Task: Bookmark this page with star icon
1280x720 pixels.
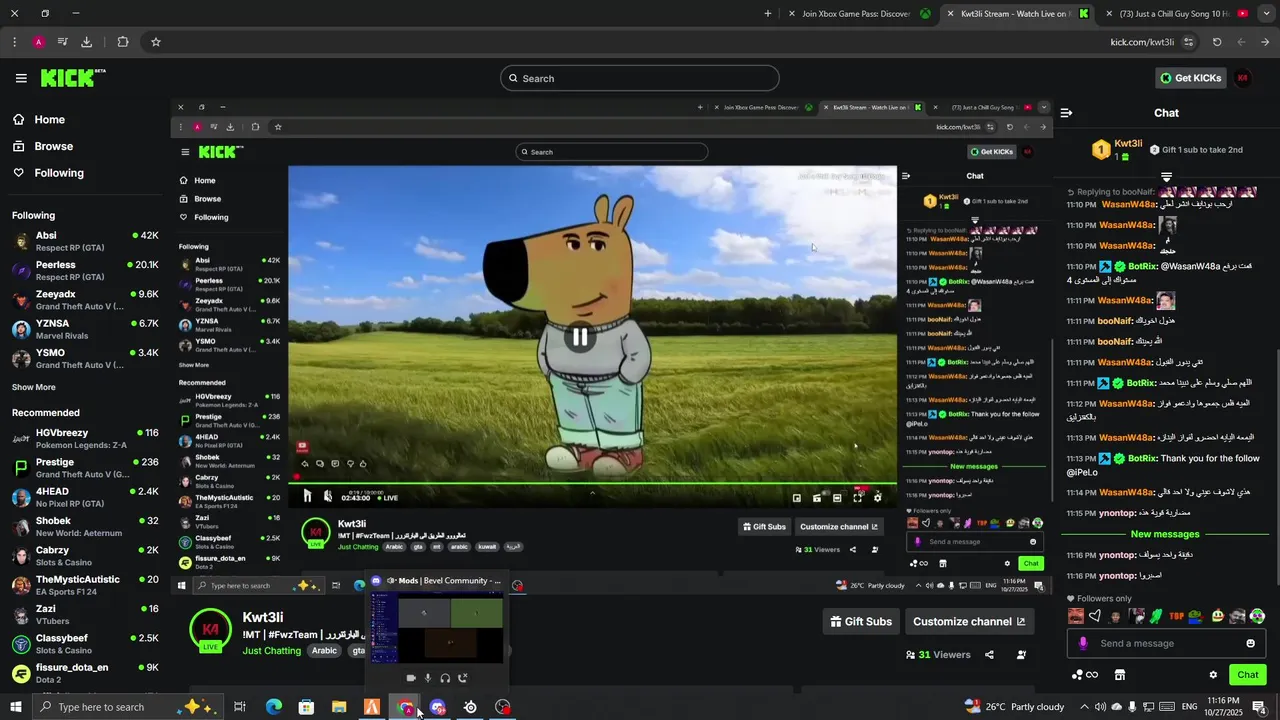Action: coord(156,42)
